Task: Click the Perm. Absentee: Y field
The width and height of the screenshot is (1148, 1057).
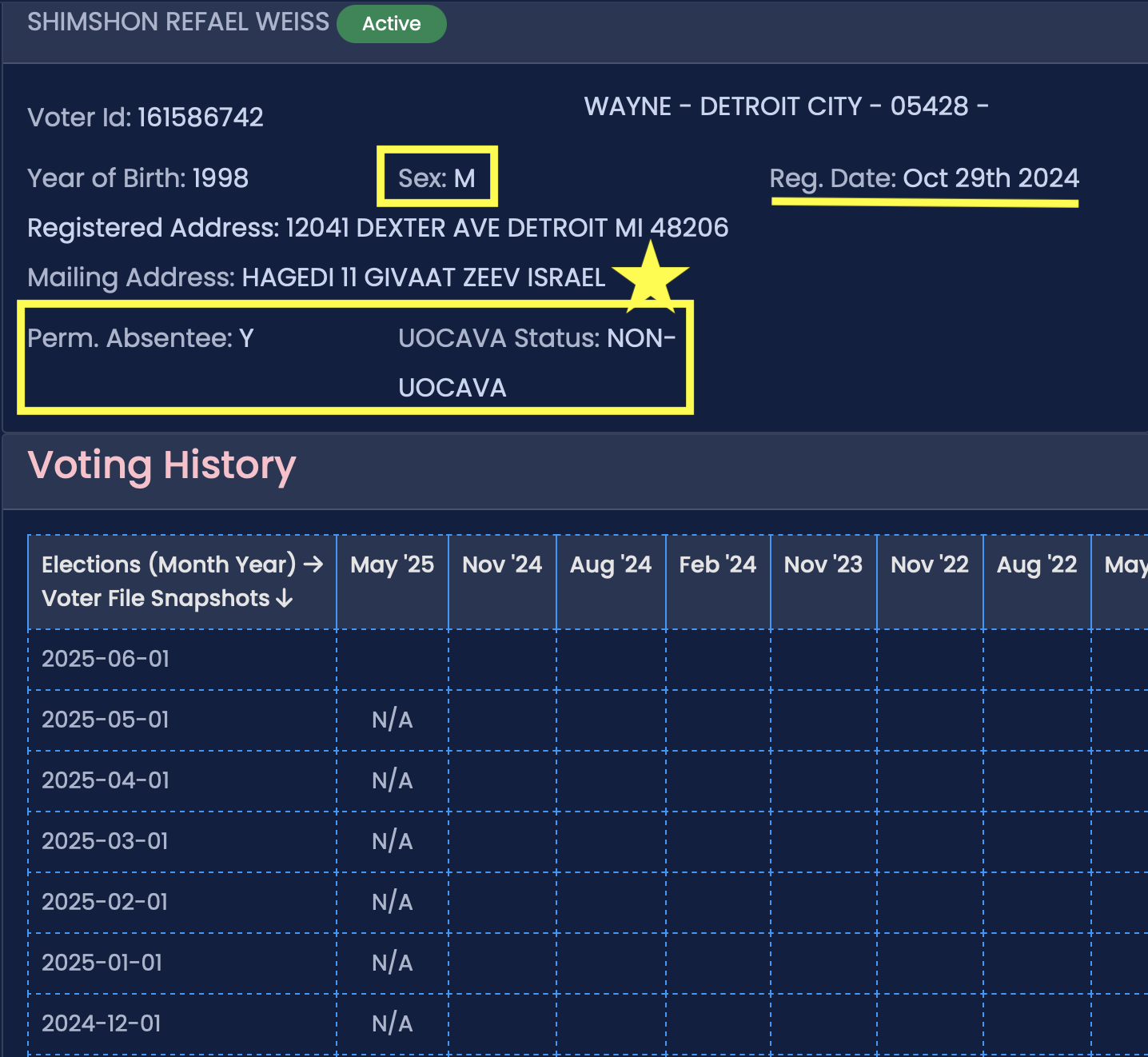Action: pyautogui.click(x=141, y=338)
